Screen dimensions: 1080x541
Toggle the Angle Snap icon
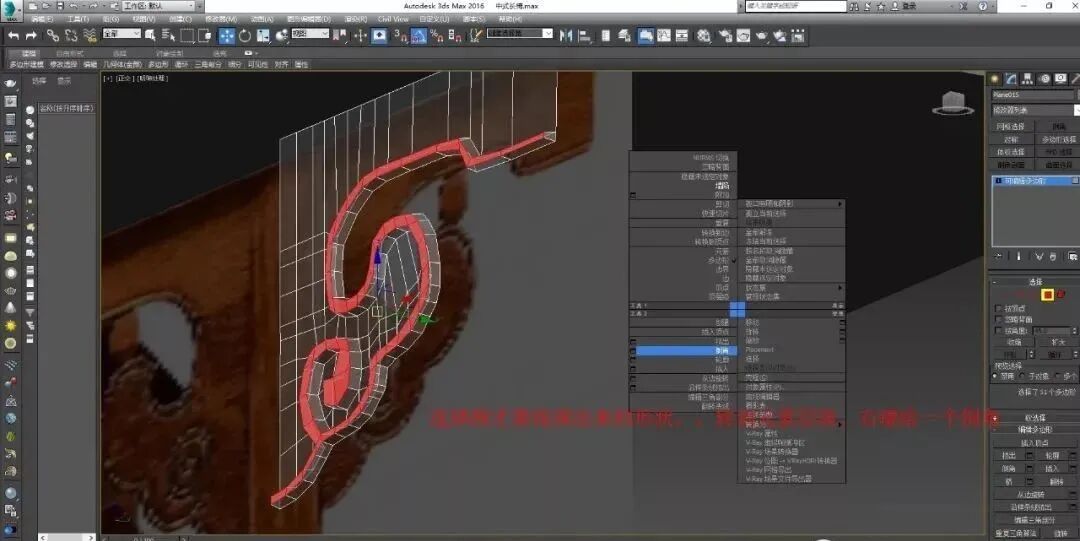tap(419, 36)
